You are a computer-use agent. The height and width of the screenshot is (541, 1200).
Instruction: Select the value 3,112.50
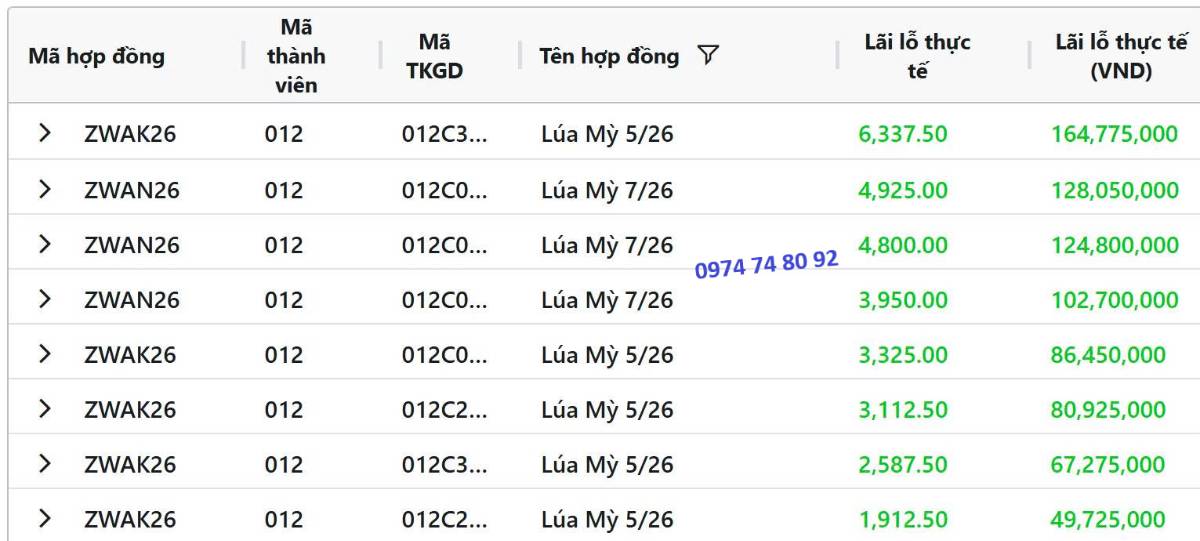903,410
